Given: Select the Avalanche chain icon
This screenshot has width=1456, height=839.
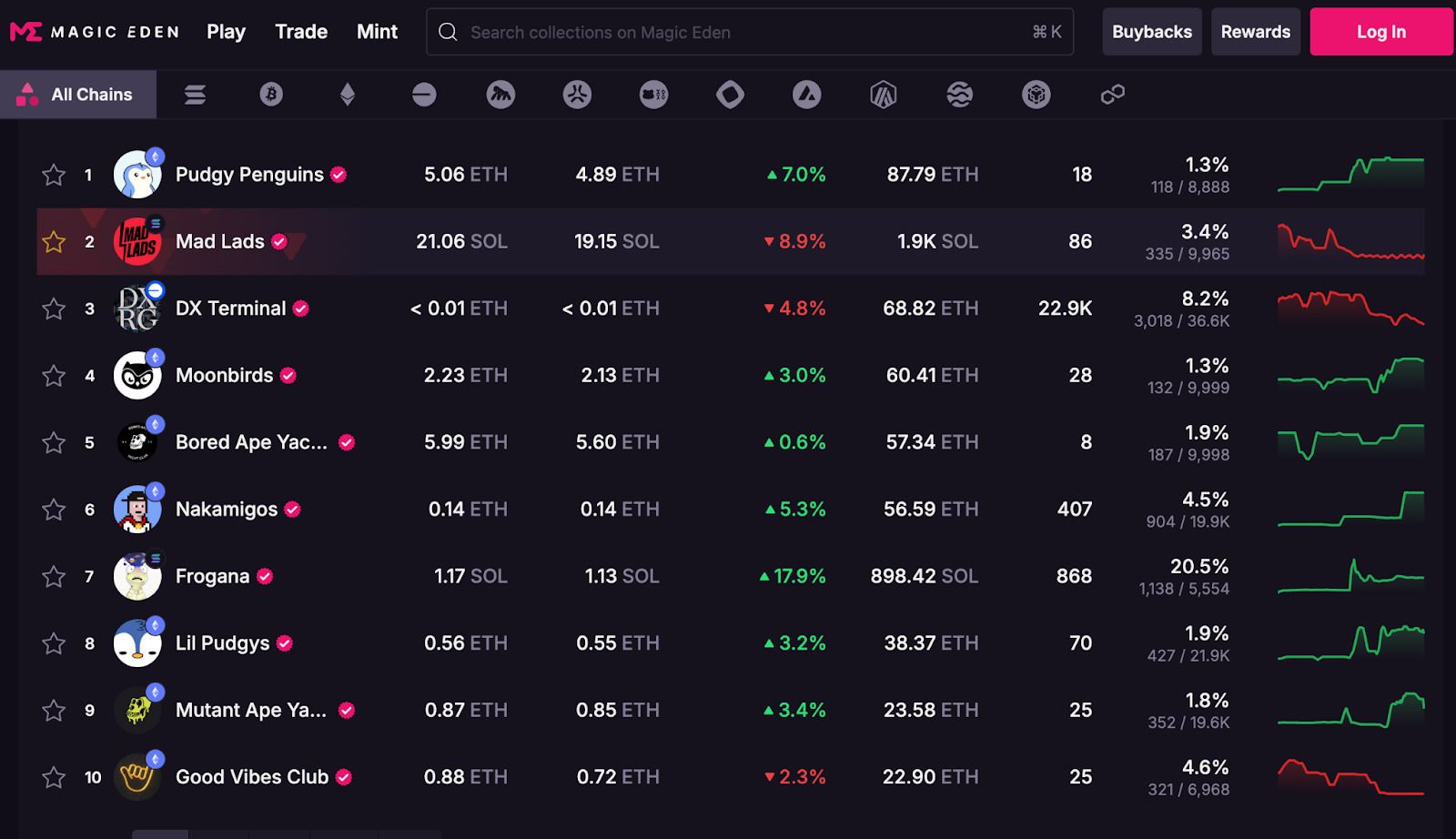Looking at the screenshot, I should tap(807, 95).
